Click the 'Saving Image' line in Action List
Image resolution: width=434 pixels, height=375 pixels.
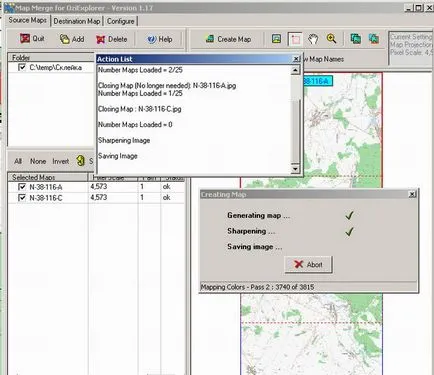(118, 156)
